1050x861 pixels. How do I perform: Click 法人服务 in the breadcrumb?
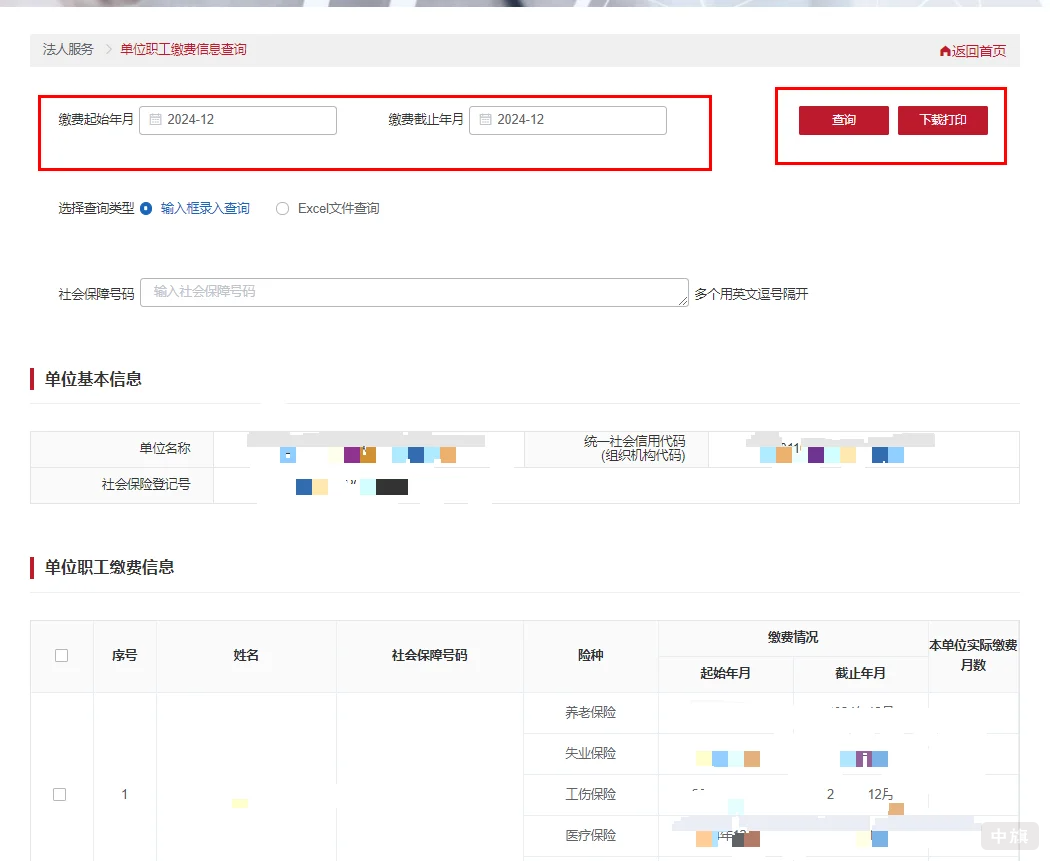pyautogui.click(x=66, y=49)
